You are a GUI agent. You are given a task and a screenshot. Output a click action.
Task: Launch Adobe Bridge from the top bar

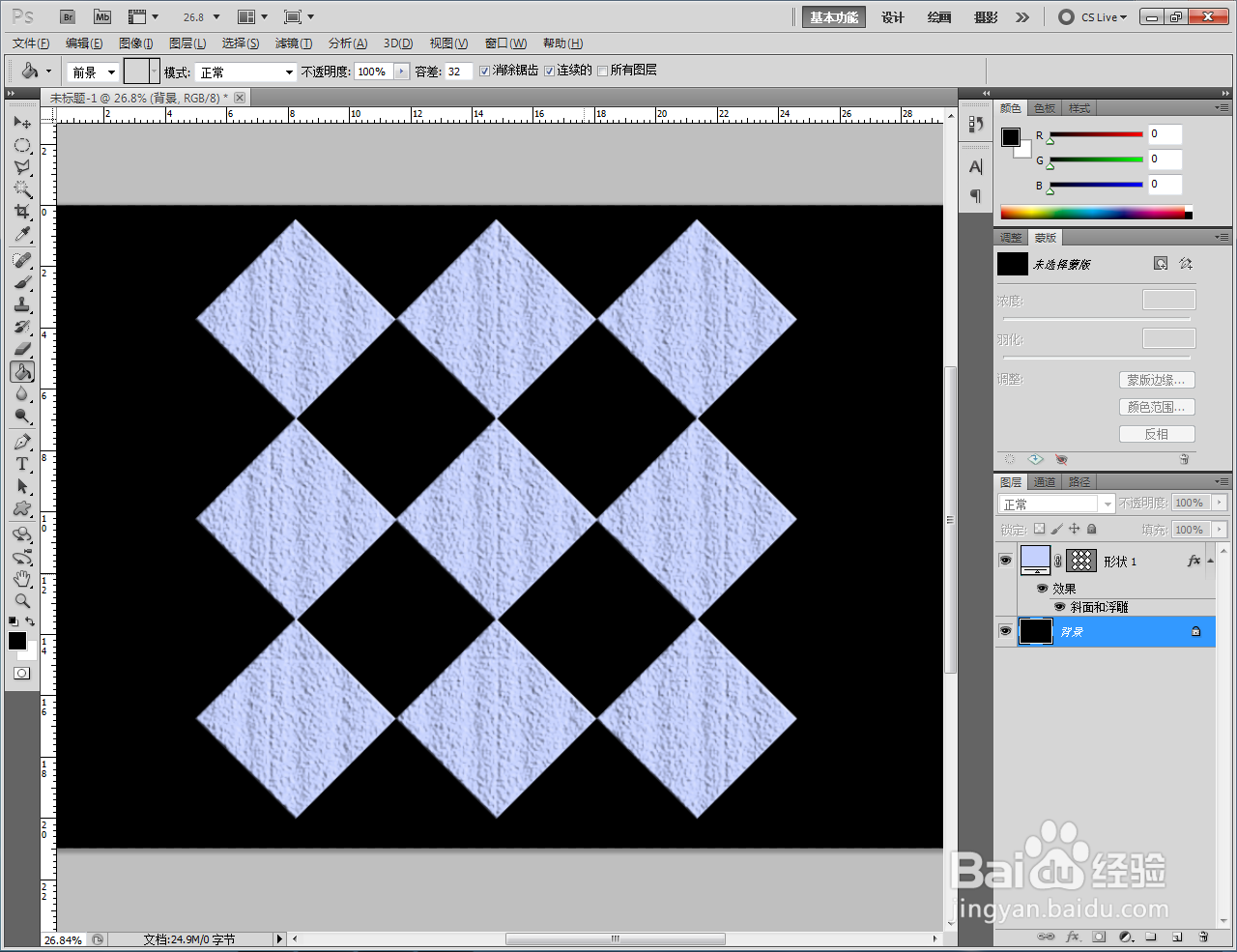tap(67, 16)
